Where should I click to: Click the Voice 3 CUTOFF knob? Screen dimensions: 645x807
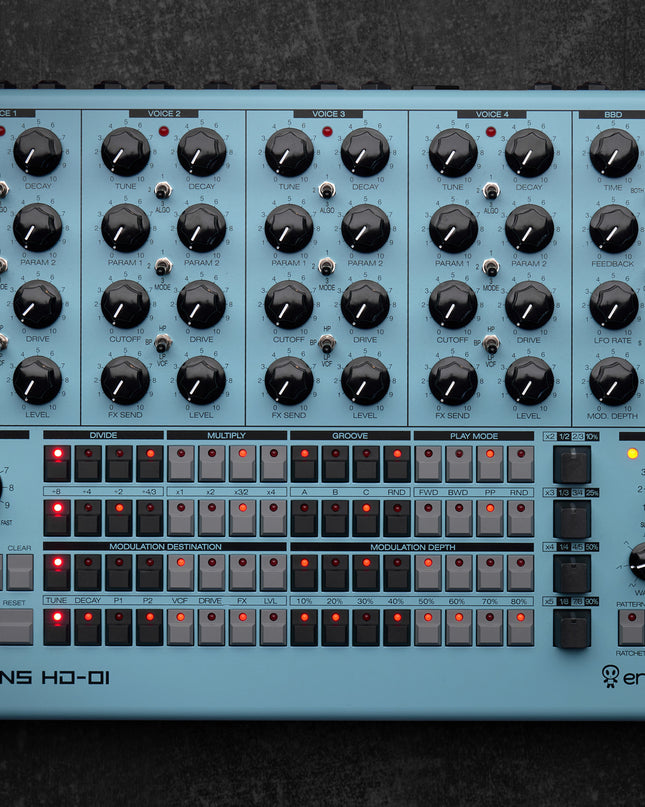tap(289, 304)
